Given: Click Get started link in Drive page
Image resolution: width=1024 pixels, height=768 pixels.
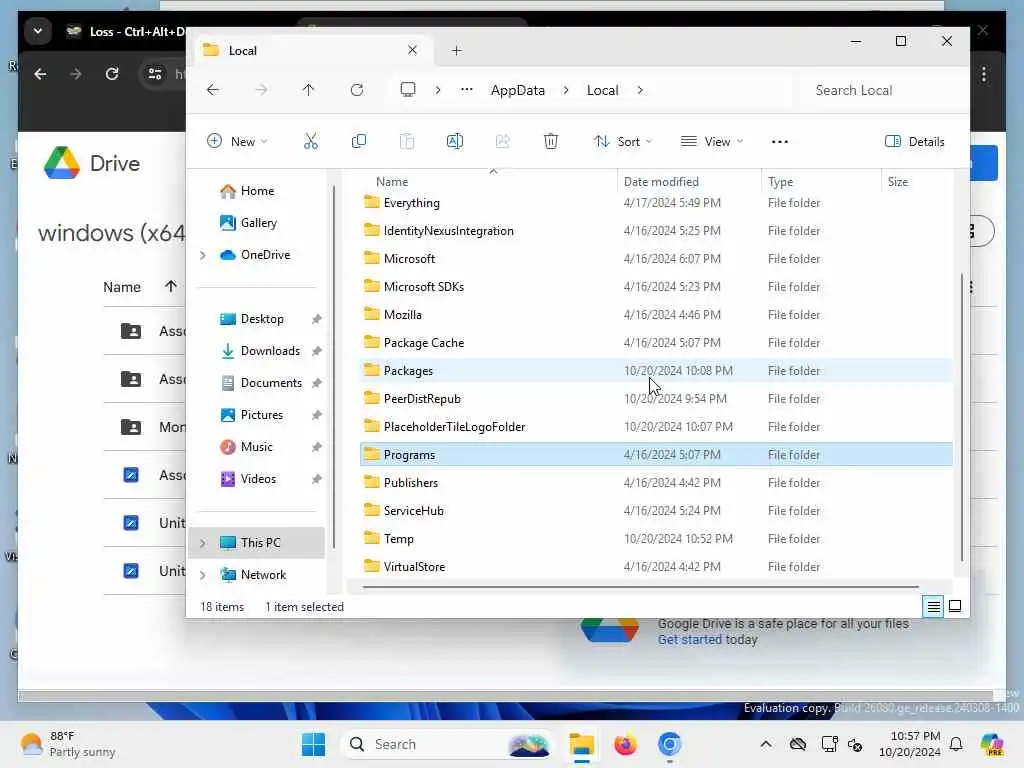Looking at the screenshot, I should 690,640.
